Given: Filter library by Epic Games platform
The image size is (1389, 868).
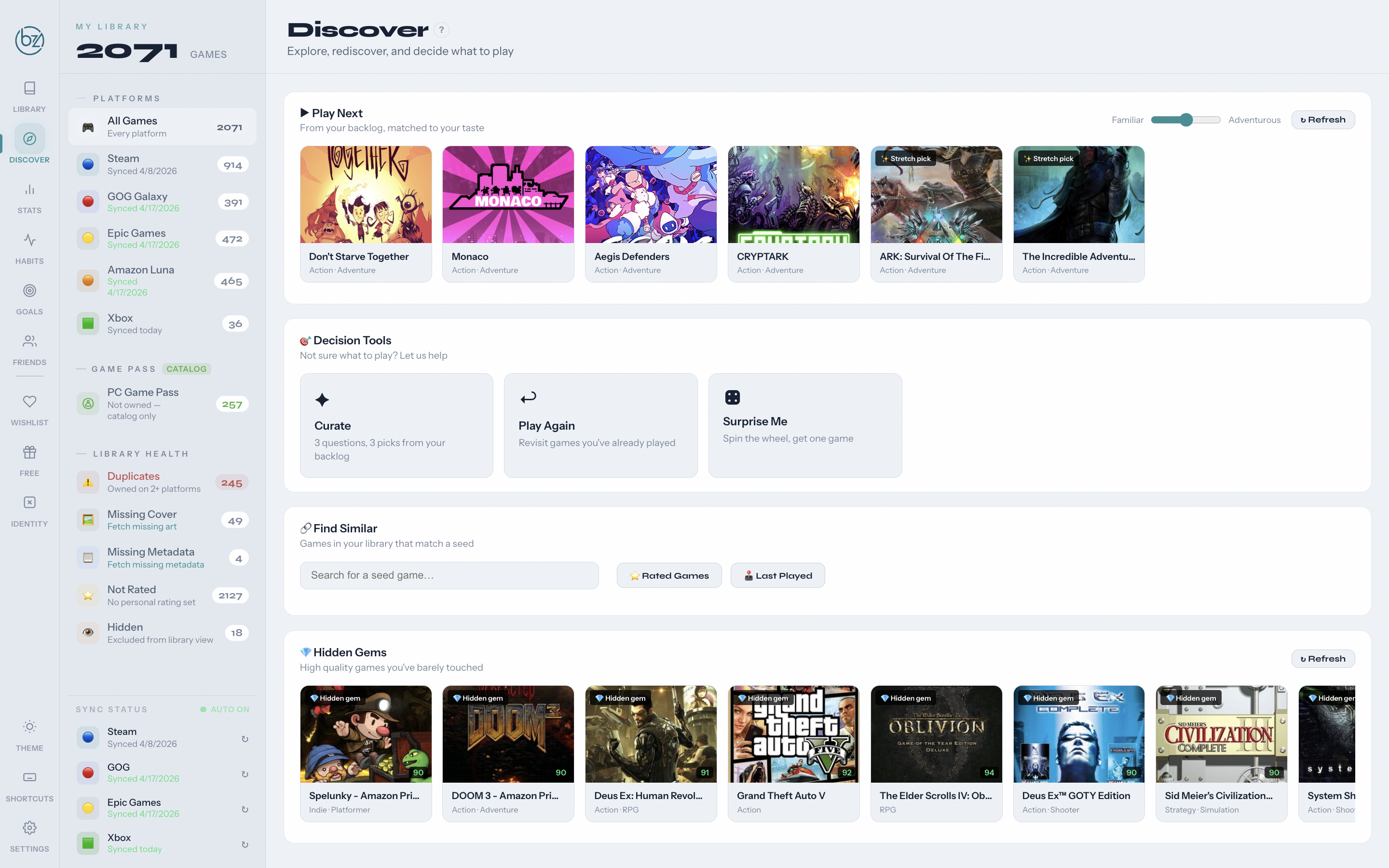Looking at the screenshot, I should coord(163,239).
